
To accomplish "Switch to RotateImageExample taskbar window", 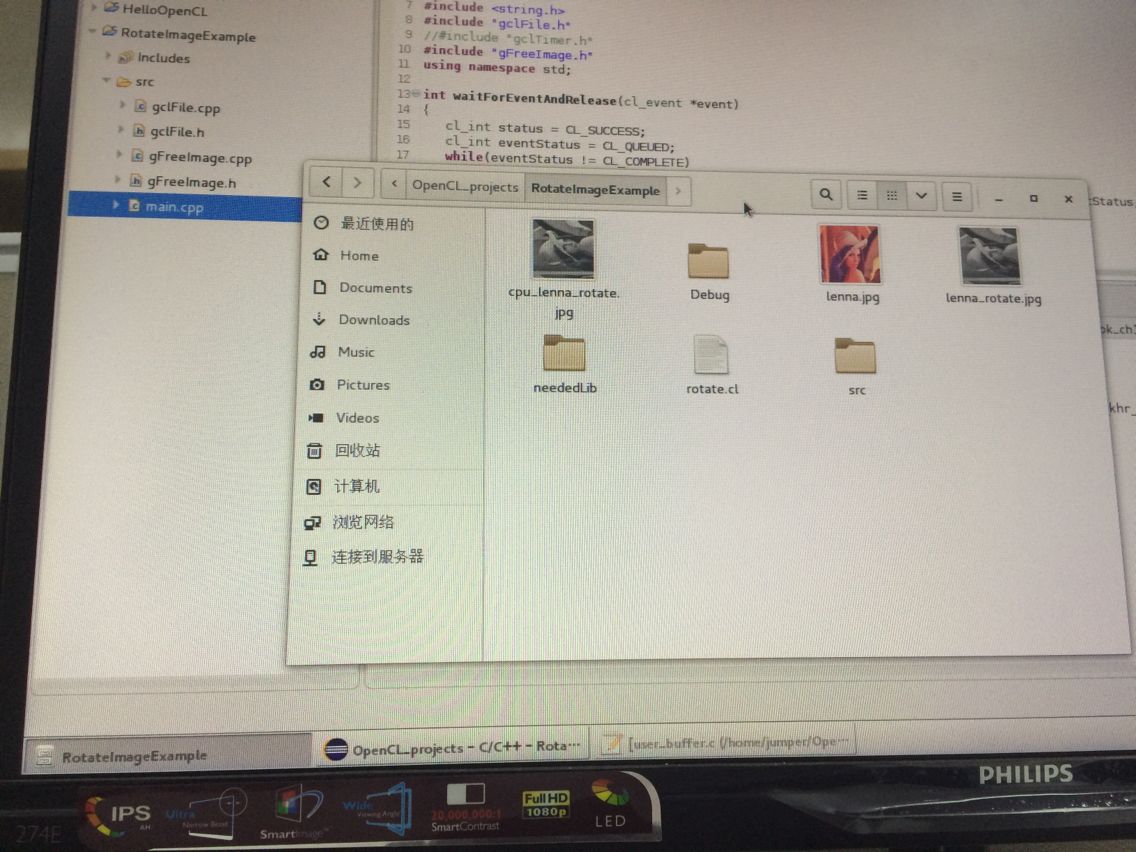I will click(168, 755).
